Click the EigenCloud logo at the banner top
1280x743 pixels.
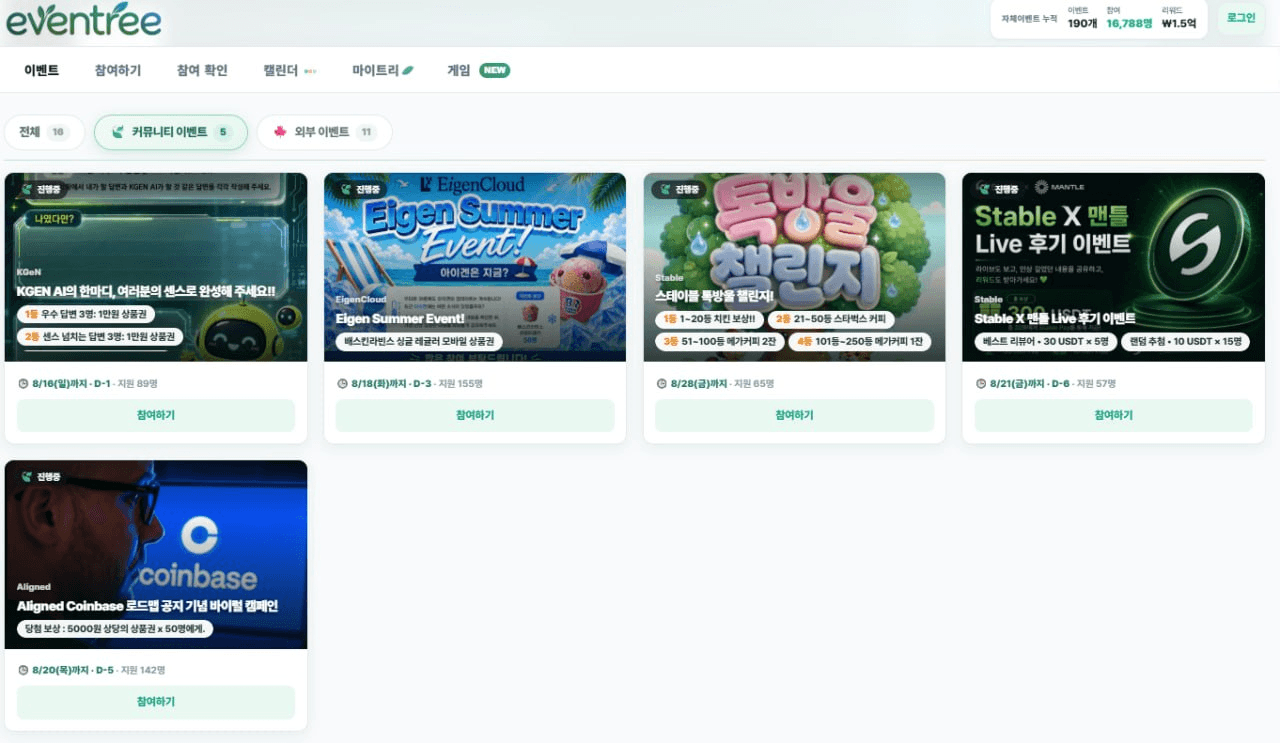(x=472, y=184)
